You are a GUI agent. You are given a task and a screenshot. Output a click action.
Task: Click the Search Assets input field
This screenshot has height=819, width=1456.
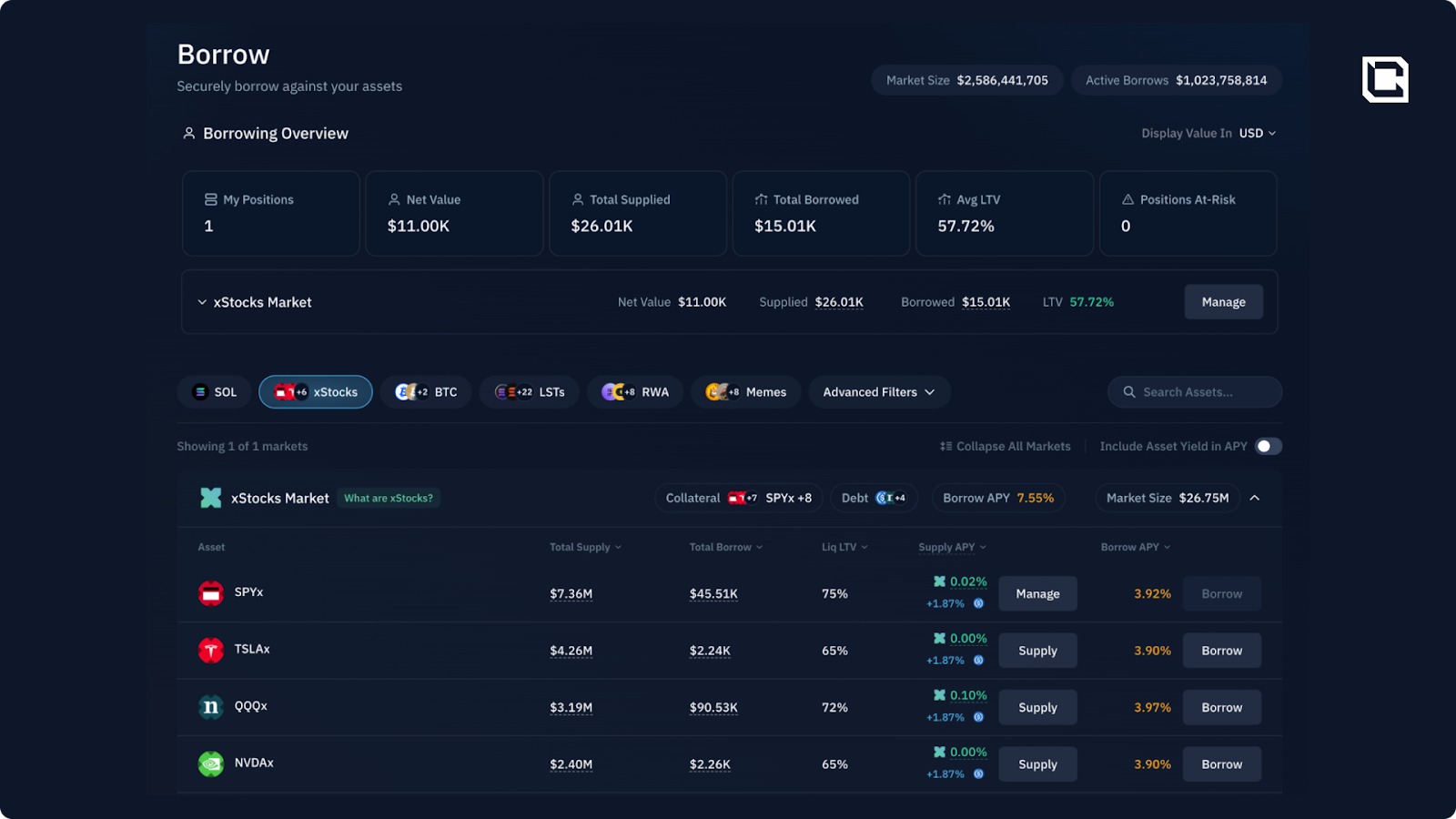[x=1194, y=392]
